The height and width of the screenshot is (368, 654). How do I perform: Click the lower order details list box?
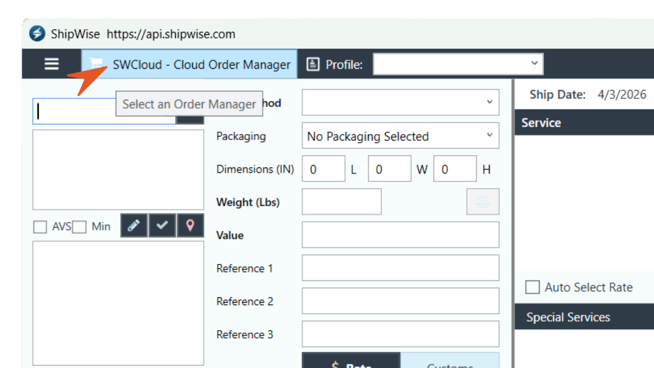click(x=118, y=303)
